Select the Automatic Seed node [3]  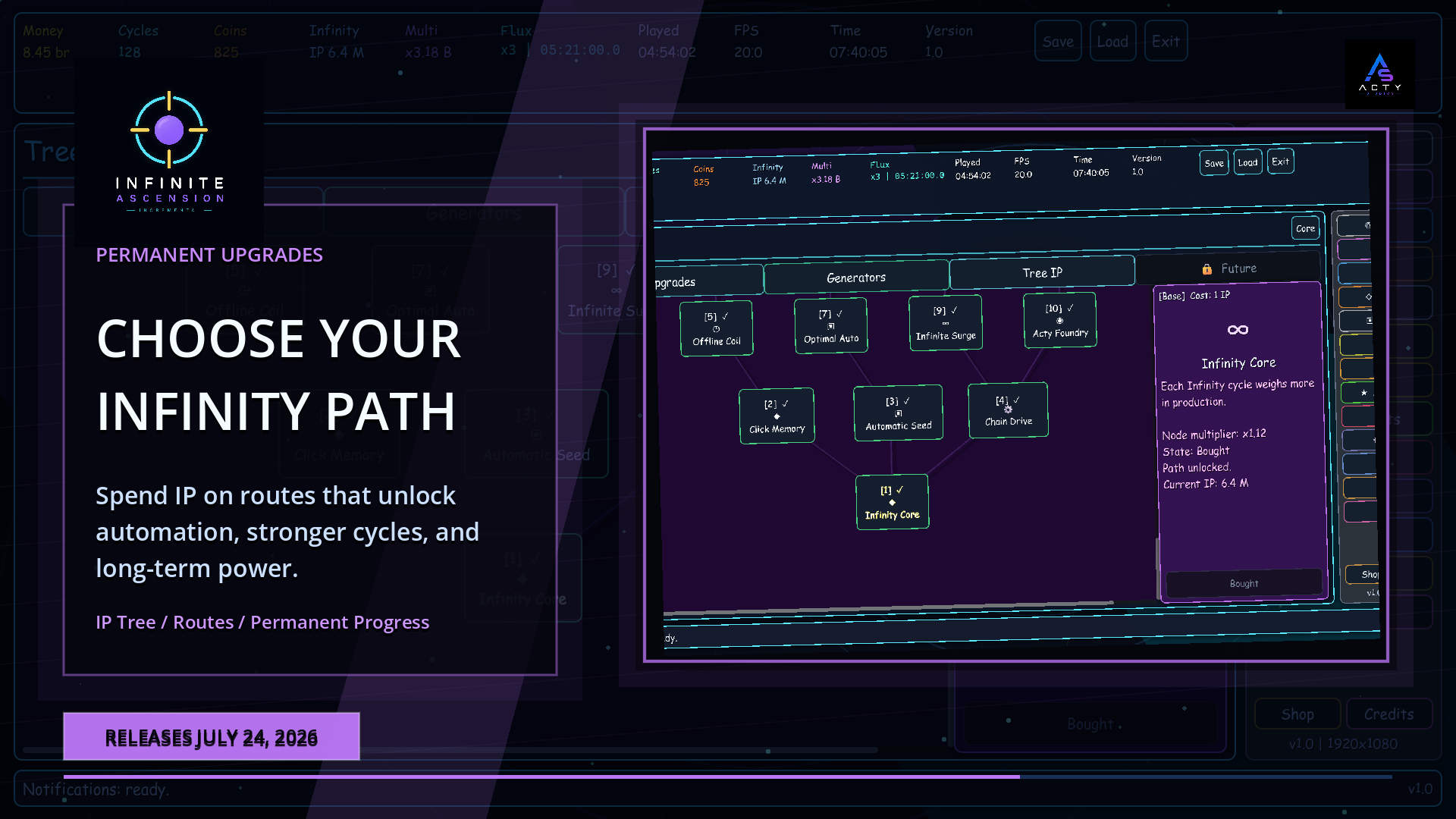tap(899, 413)
